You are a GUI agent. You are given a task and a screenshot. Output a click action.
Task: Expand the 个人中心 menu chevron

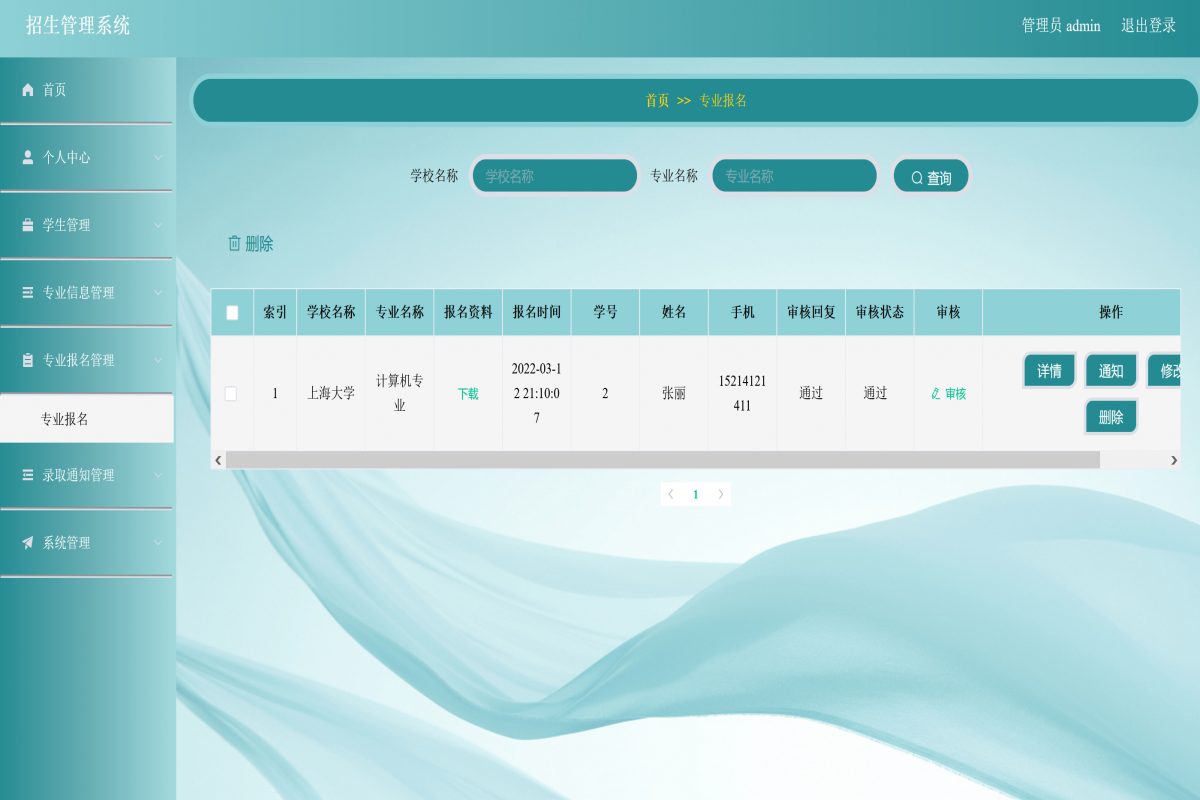tap(158, 158)
